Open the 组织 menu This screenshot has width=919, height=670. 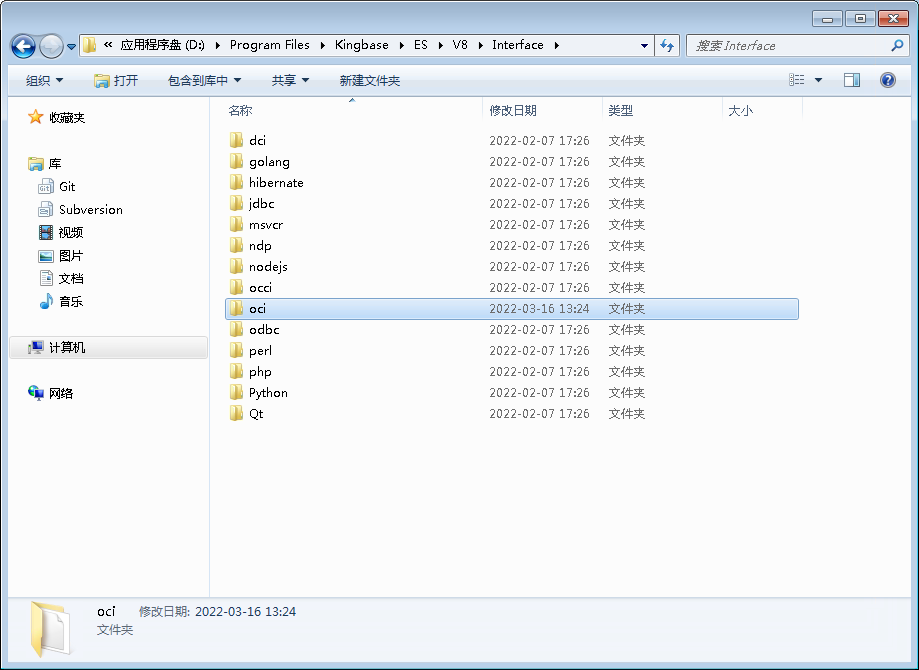click(x=45, y=80)
